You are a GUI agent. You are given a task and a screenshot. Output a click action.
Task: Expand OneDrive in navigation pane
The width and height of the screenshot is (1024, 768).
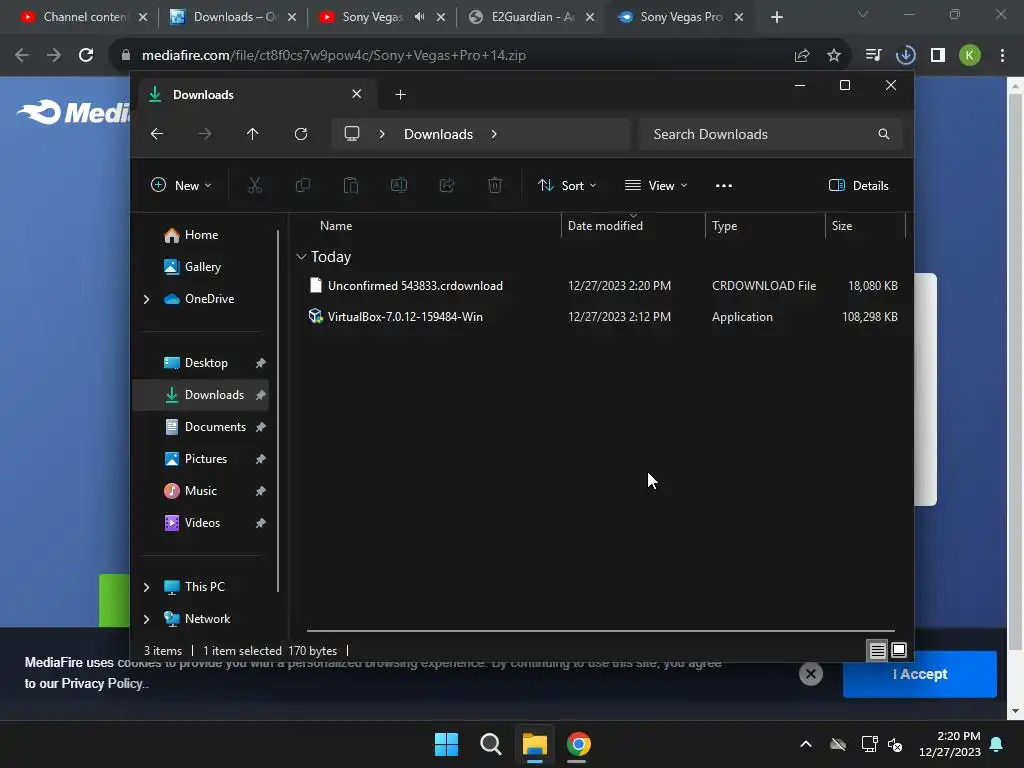click(x=146, y=299)
